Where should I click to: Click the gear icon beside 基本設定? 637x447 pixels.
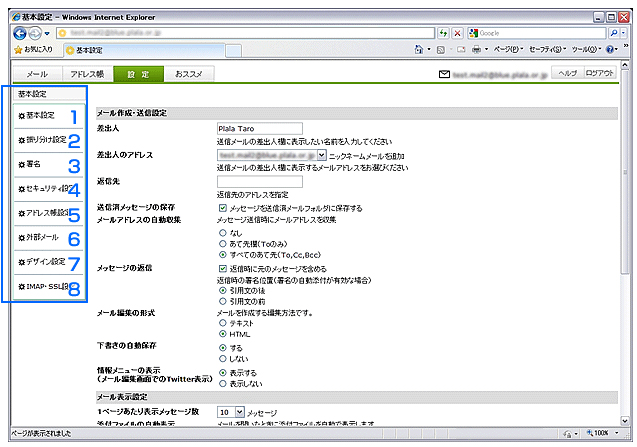click(x=21, y=116)
